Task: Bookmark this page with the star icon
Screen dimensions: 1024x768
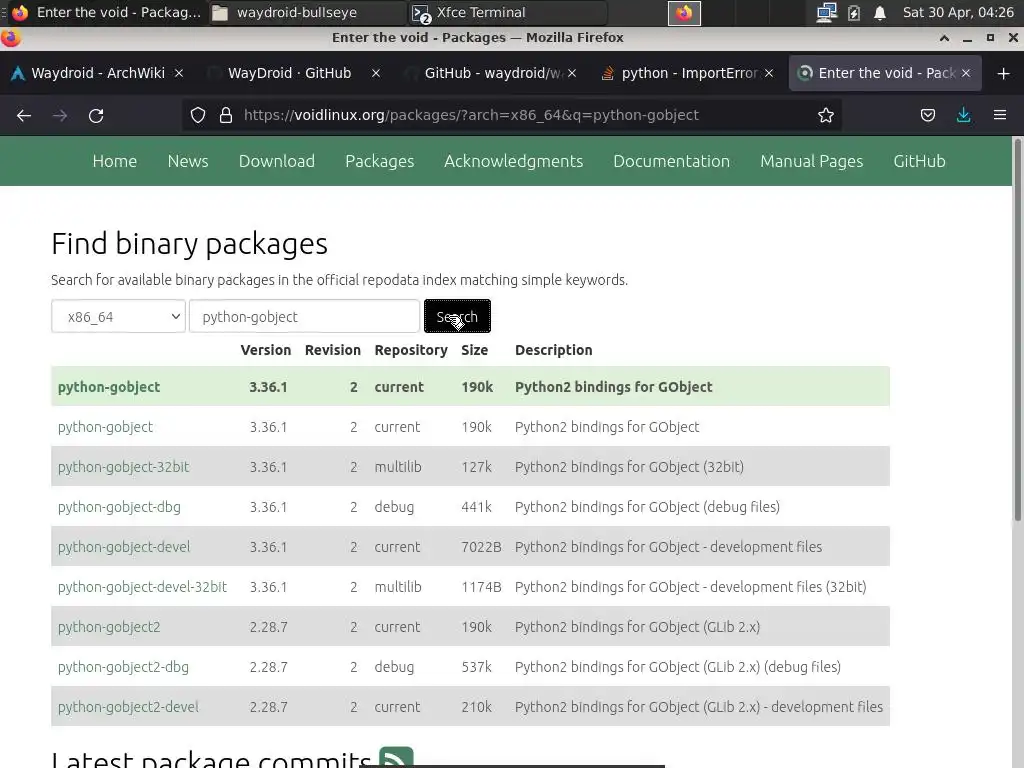Action: pos(826,116)
